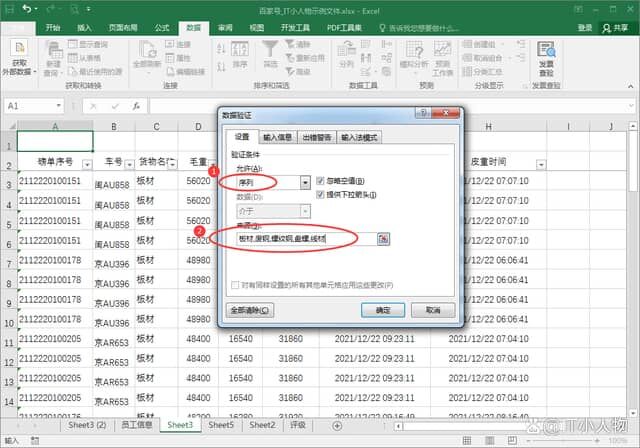Click the Get External Data ribbon icon
This screenshot has width=640, height=448.
(x=18, y=57)
